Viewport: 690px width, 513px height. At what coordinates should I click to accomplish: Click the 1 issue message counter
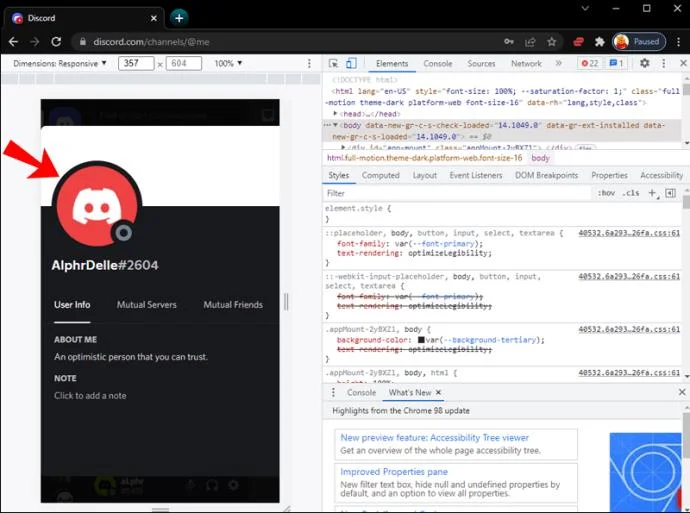(616, 63)
